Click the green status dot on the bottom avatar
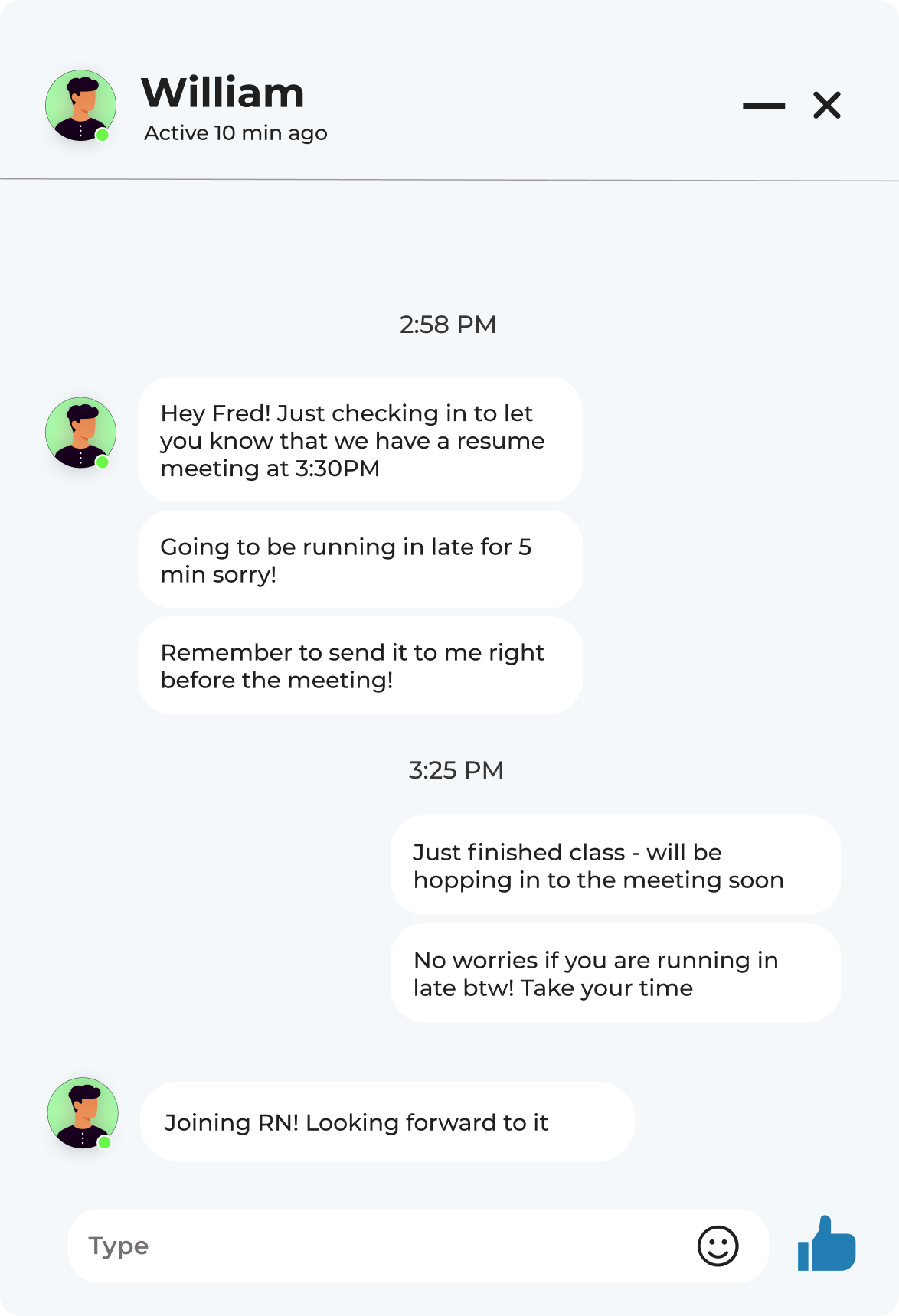This screenshot has height=1316, width=899. (x=105, y=1142)
